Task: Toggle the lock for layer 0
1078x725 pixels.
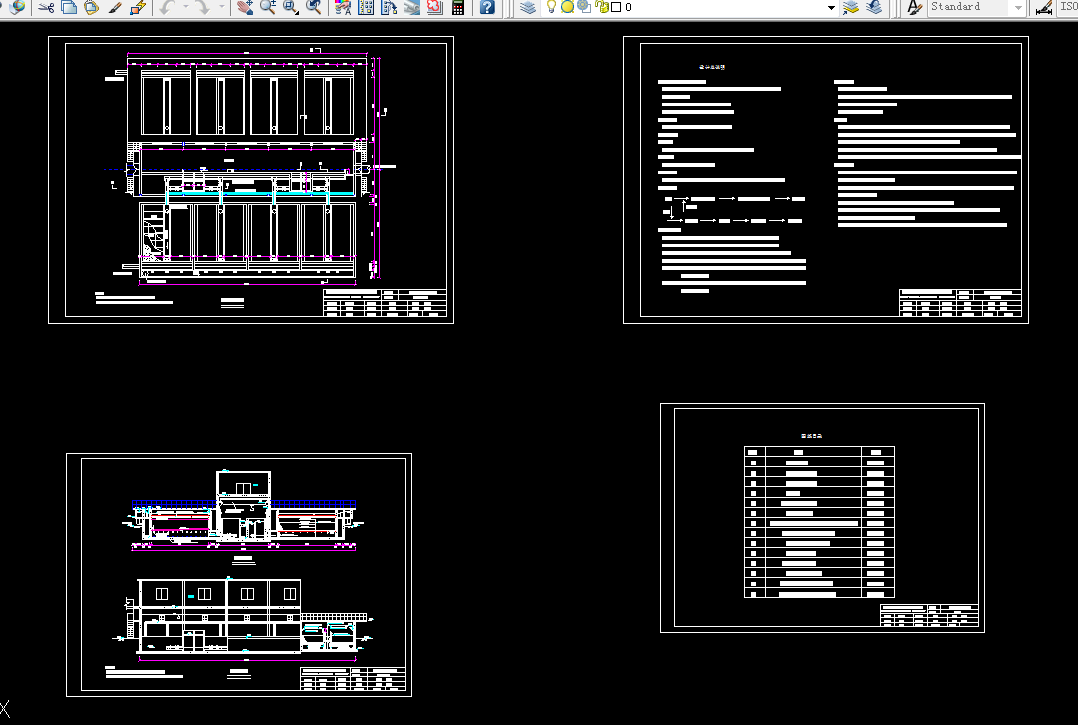Action: (602, 7)
